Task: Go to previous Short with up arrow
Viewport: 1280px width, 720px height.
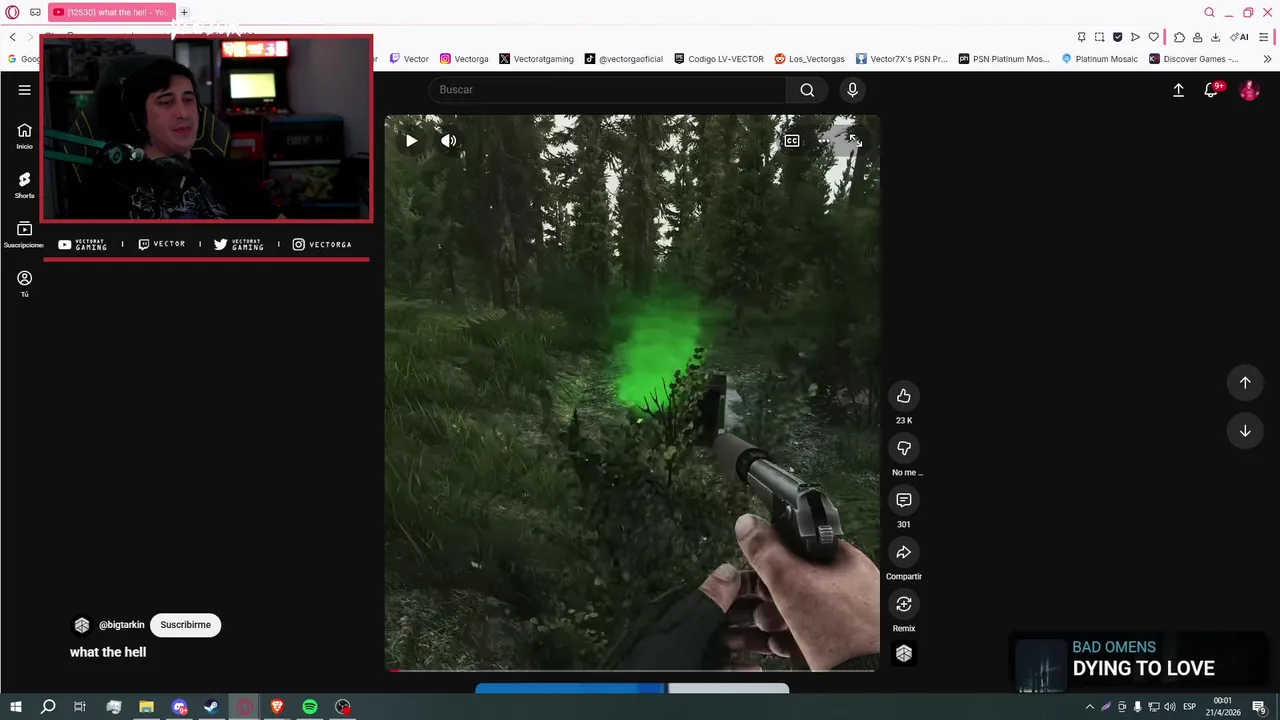Action: point(1245,382)
